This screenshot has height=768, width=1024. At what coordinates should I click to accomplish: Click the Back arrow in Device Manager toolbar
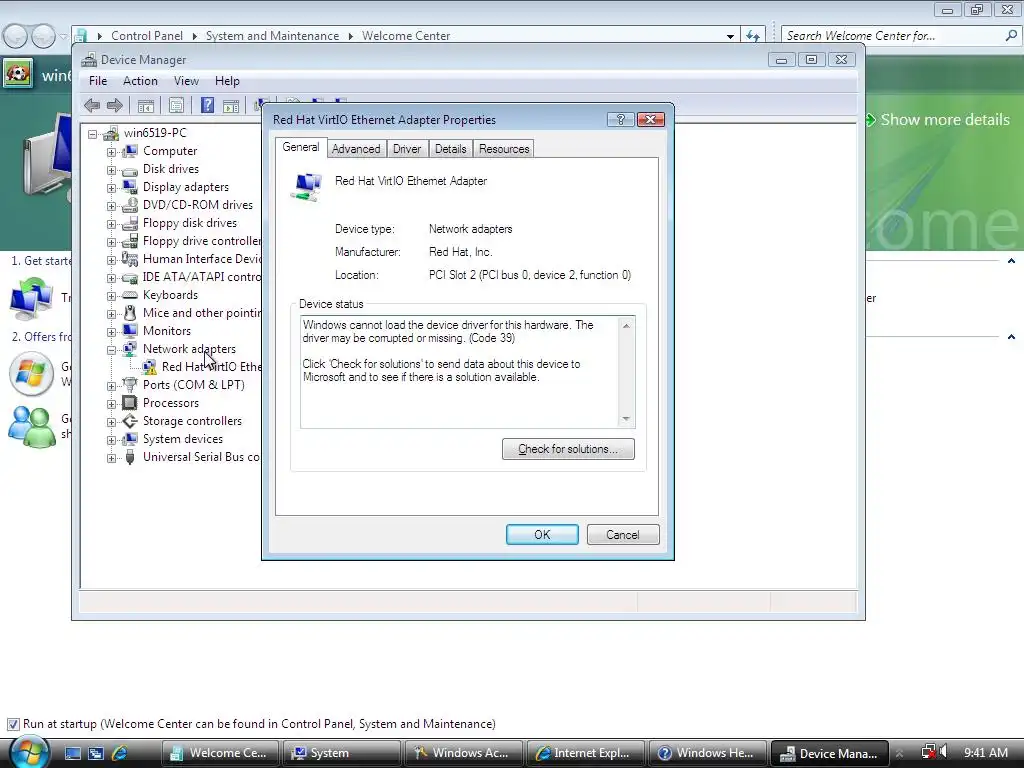tap(92, 105)
